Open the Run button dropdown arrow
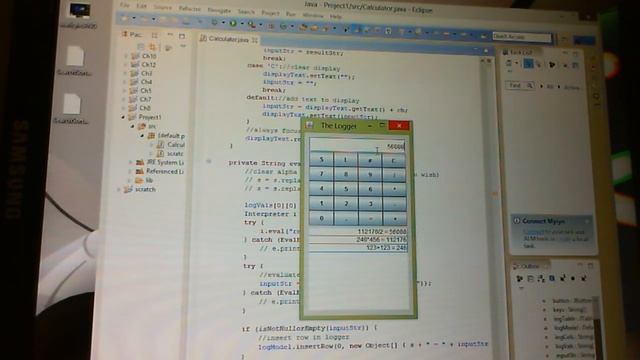The height and width of the screenshot is (360, 640). (241, 24)
